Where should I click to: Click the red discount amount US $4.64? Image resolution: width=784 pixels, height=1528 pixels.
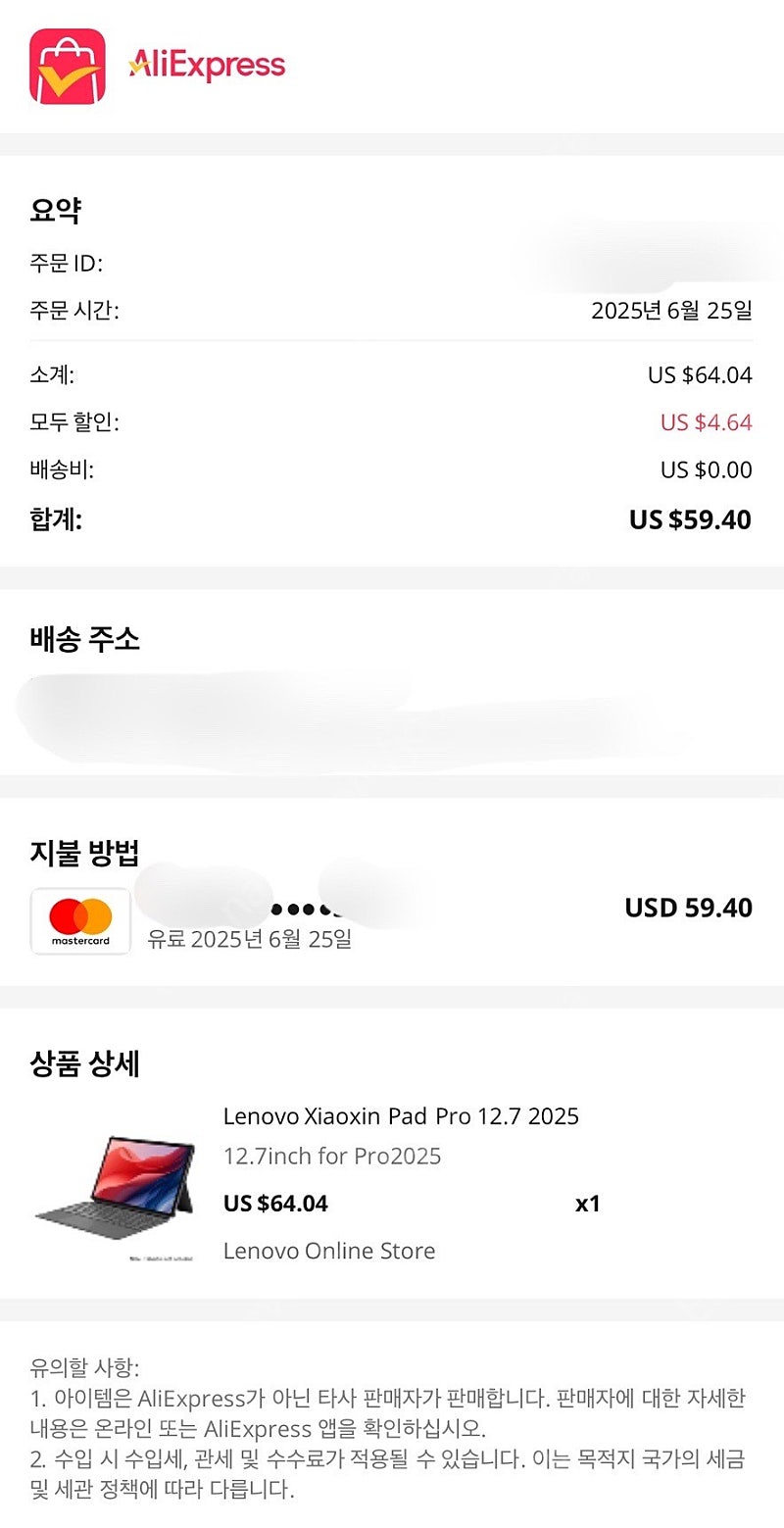(706, 422)
